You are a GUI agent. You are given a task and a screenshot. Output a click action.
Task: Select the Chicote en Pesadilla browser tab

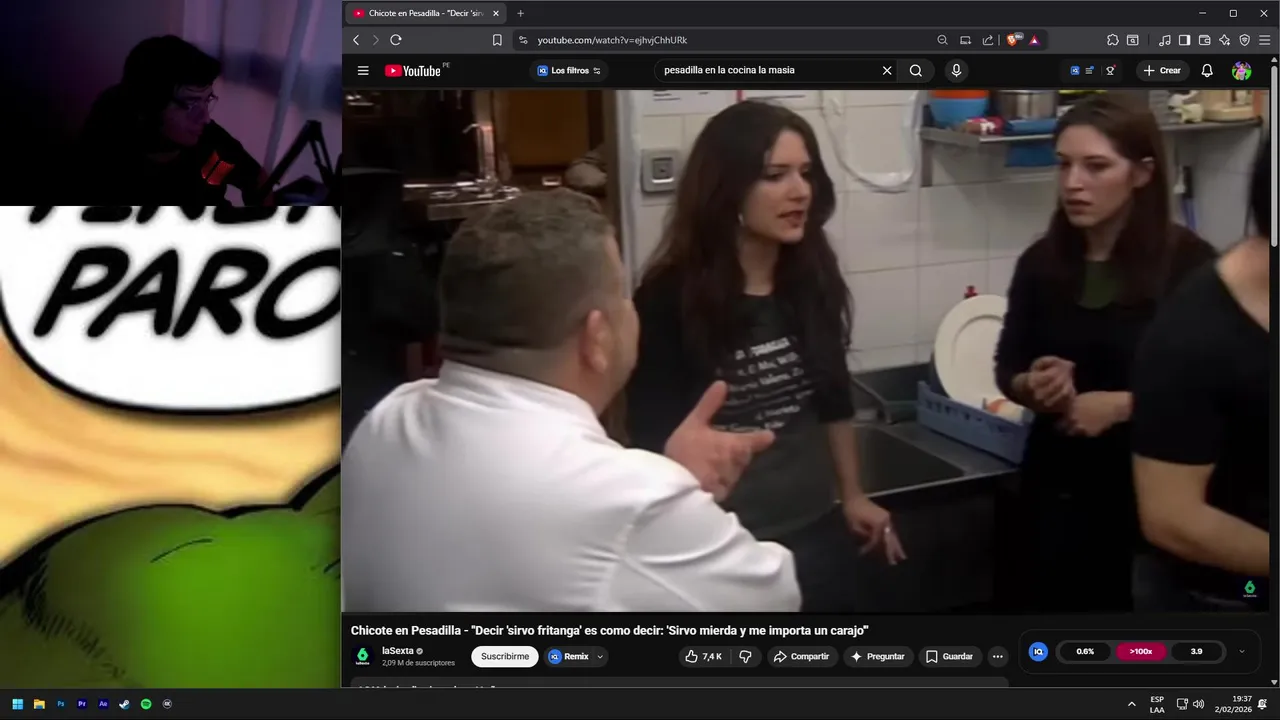425,13
